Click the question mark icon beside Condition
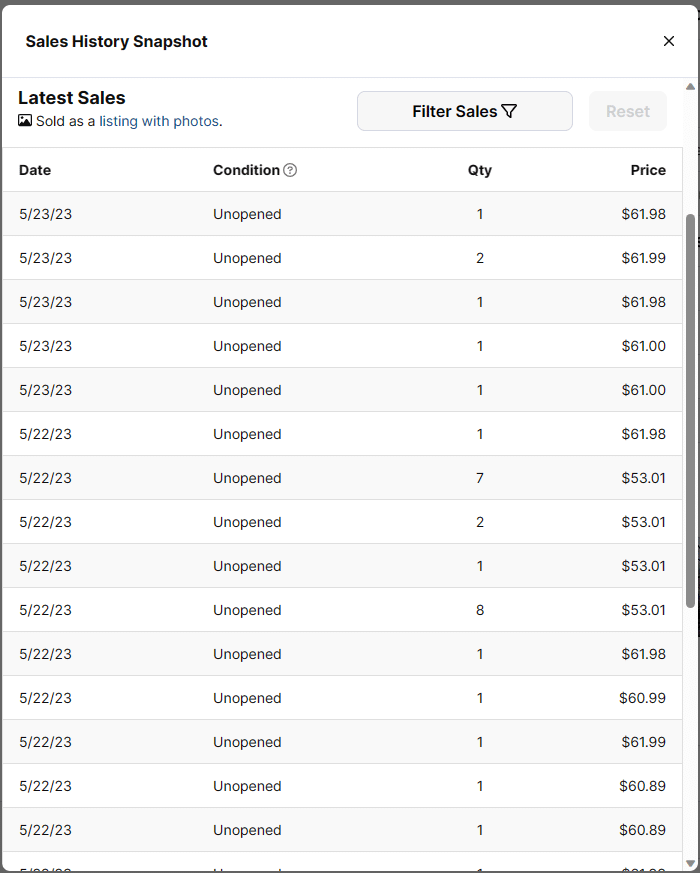Screen dimensions: 700x873 (x=290, y=170)
